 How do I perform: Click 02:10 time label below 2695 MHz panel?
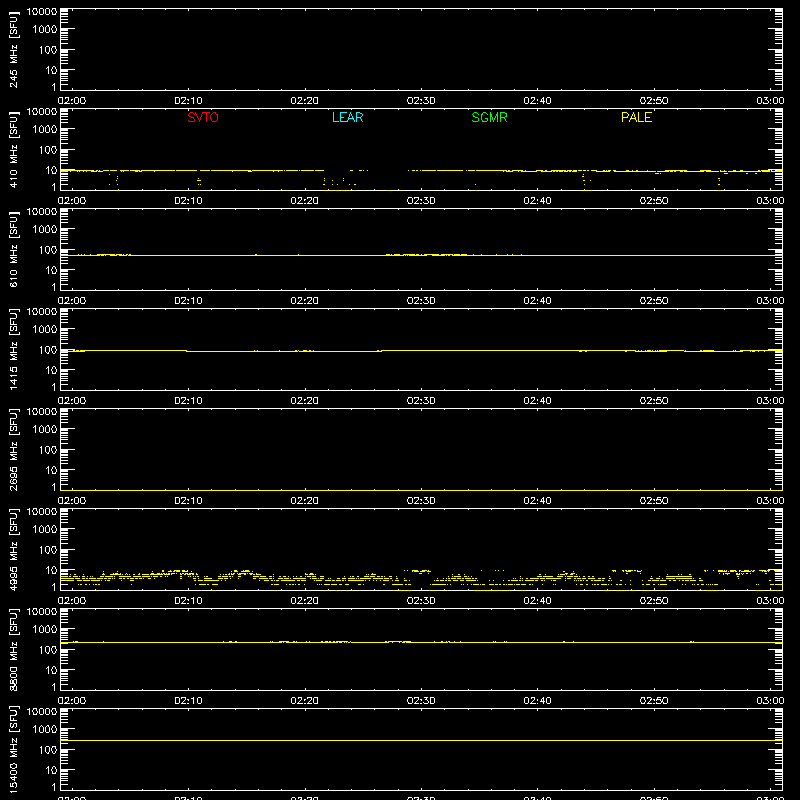[x=188, y=501]
